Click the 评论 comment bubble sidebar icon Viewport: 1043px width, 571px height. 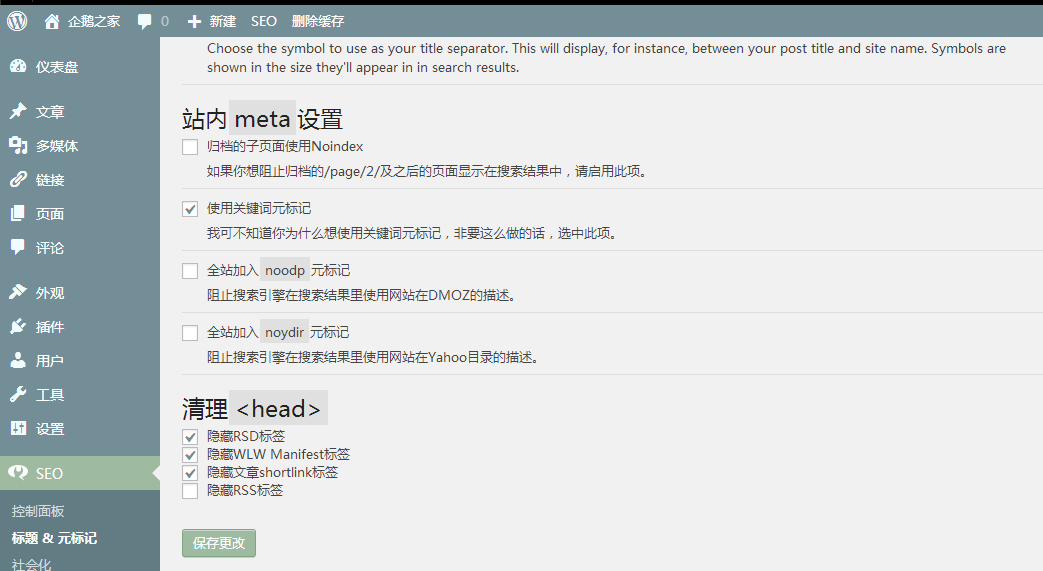pos(18,247)
